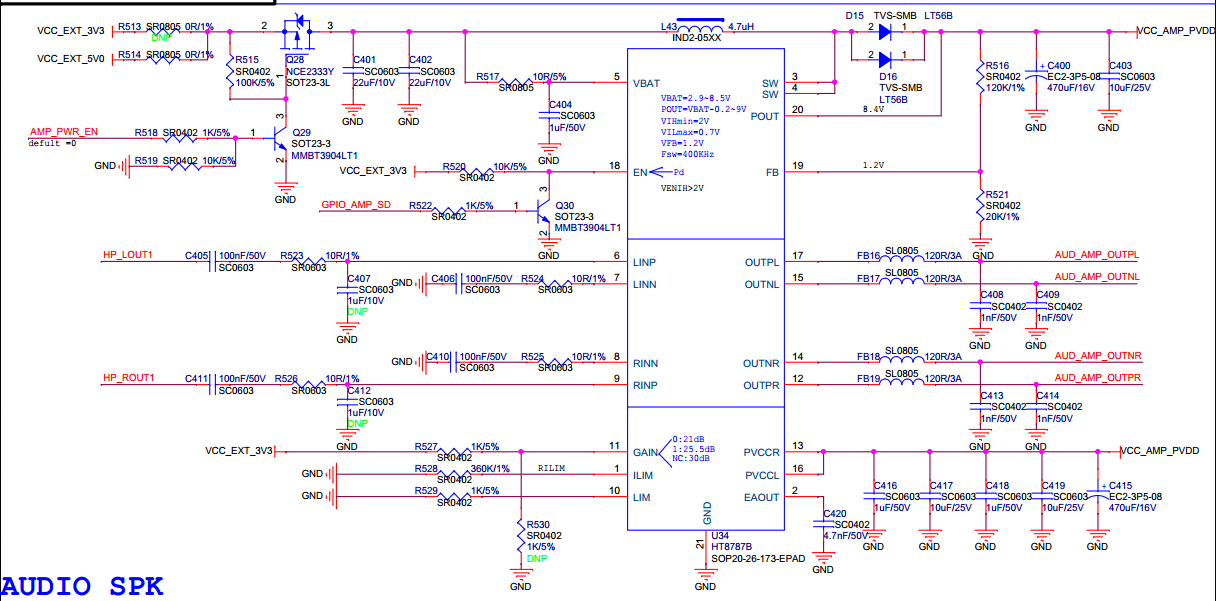The width and height of the screenshot is (1216, 601).
Task: Click the R528 resistor designator
Action: 426,468
